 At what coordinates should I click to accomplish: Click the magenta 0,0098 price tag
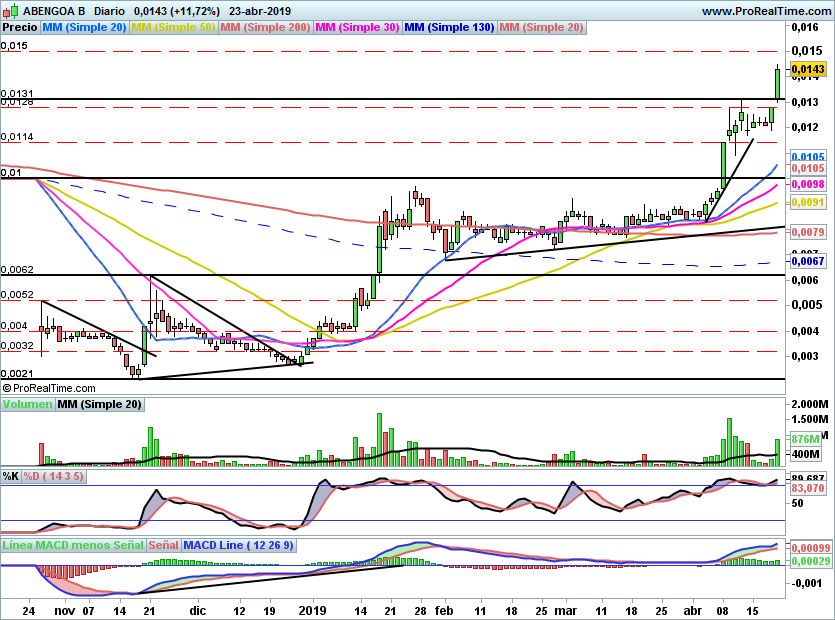tap(807, 185)
